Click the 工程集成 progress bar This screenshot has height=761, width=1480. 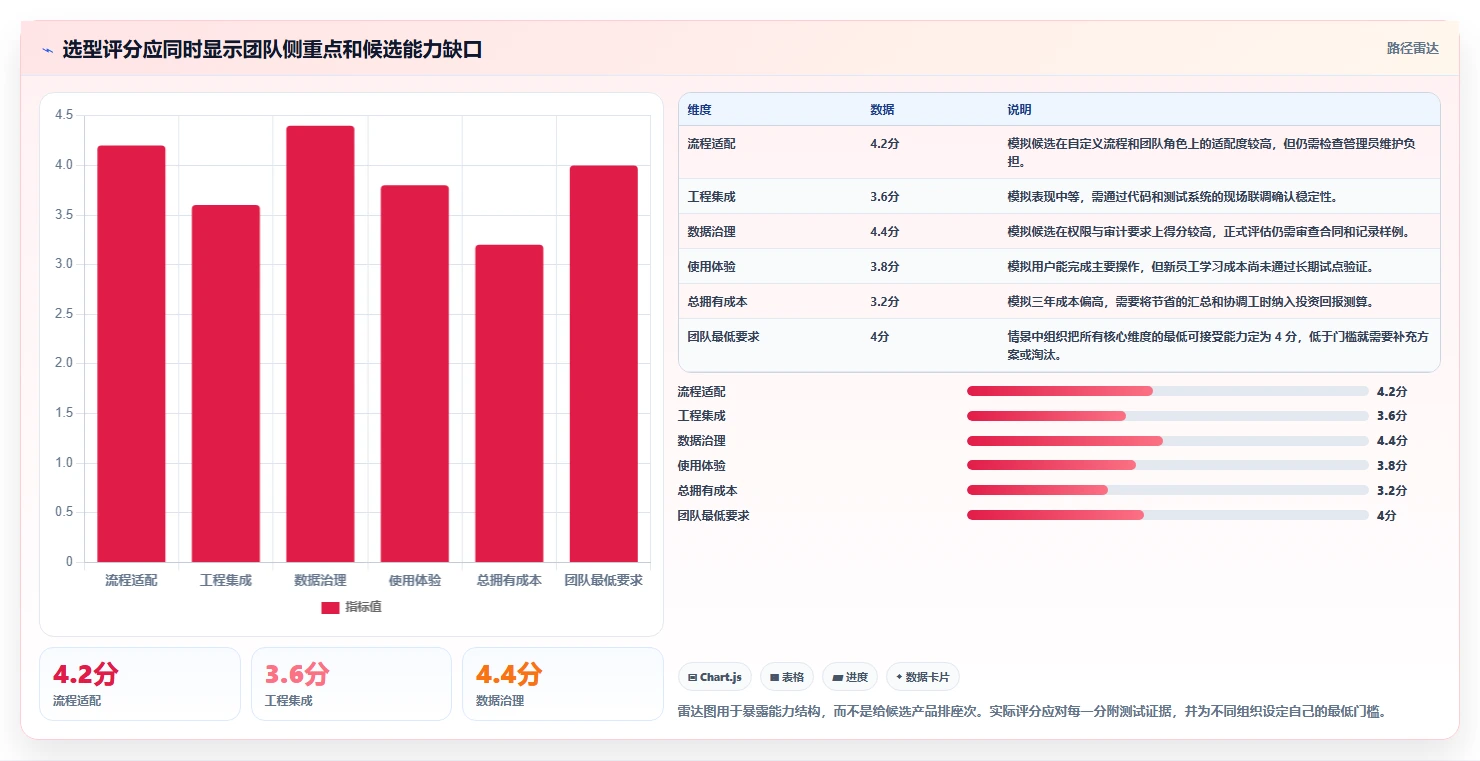pos(1167,416)
